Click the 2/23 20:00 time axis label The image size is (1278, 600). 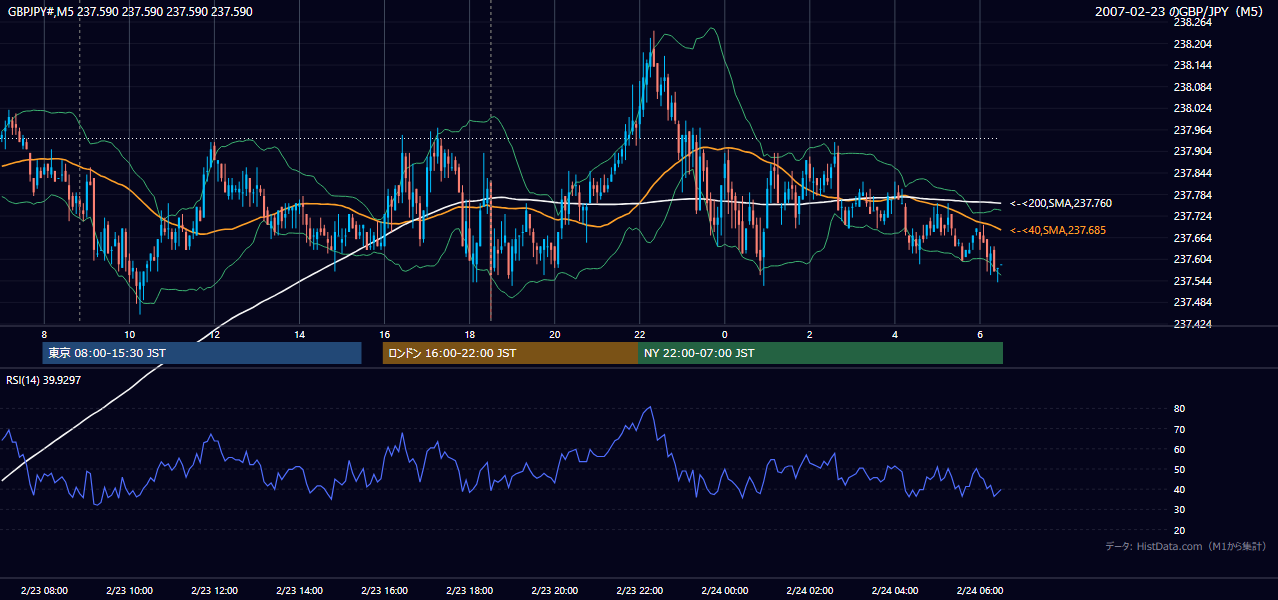coord(555,591)
